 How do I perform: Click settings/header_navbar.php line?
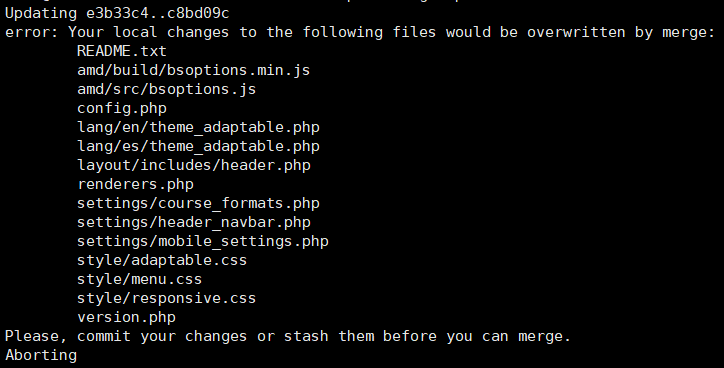(x=193, y=222)
